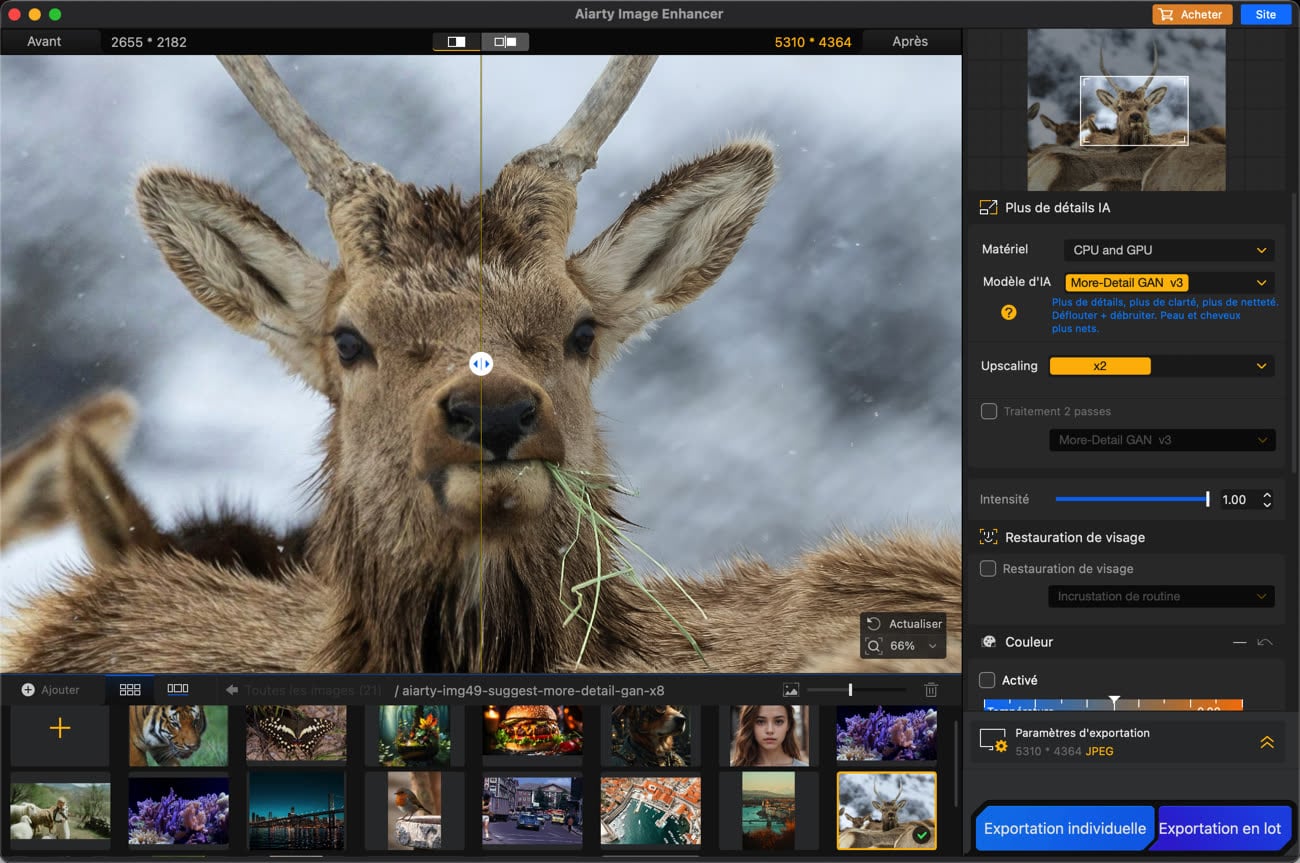The height and width of the screenshot is (863, 1300).
Task: Click the Exportation individuelle button
Action: (1064, 828)
